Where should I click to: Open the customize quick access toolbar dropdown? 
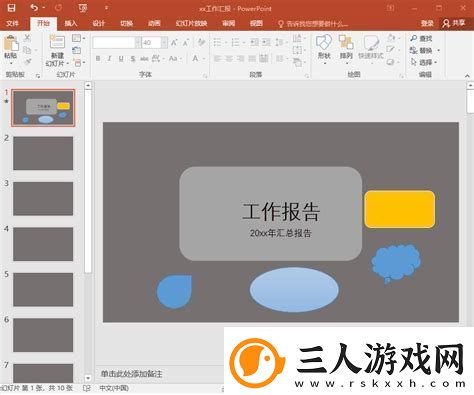coord(106,8)
